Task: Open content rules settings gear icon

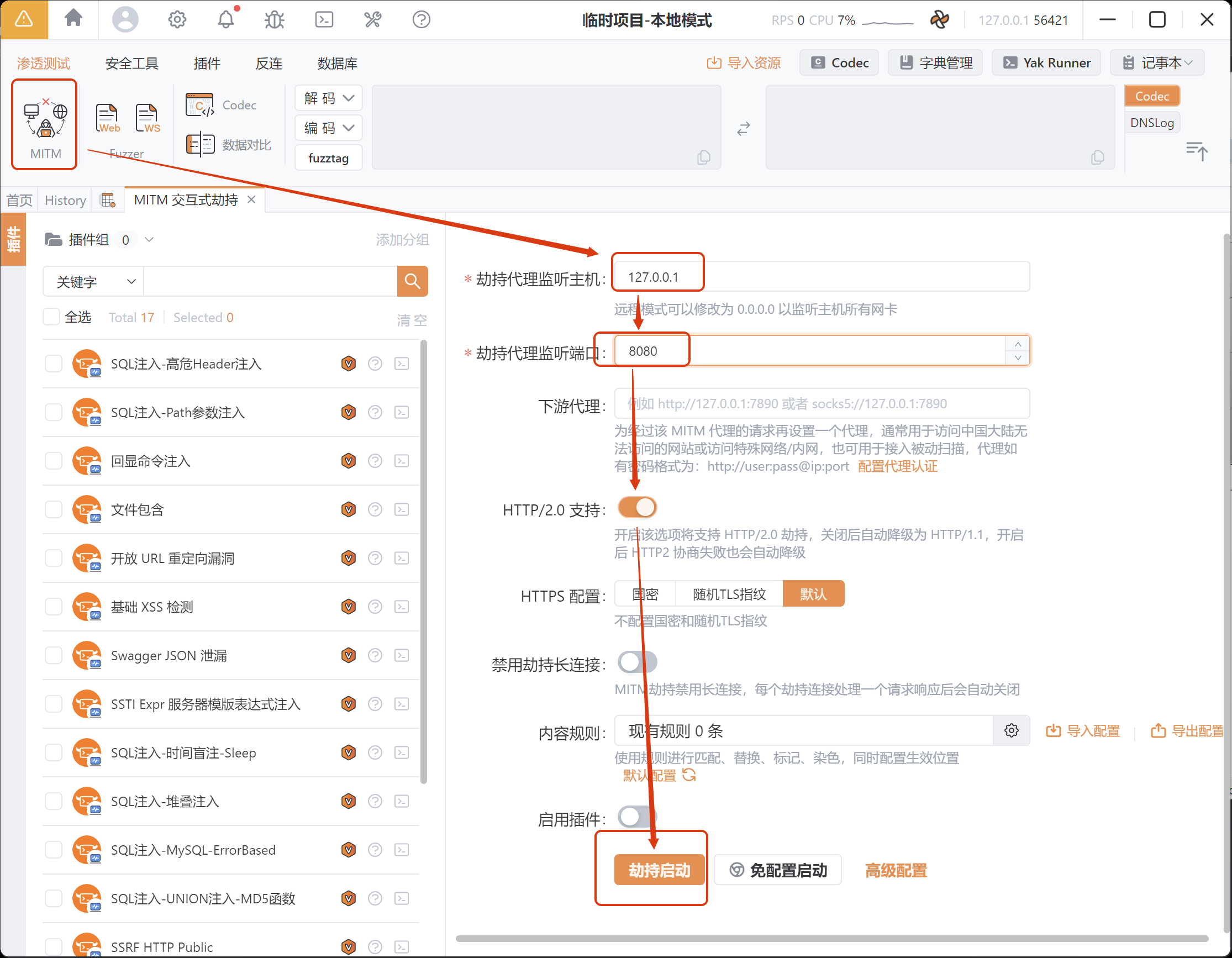Action: pos(1012,730)
